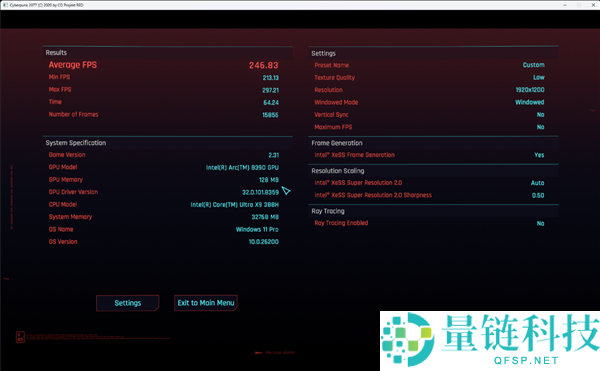Click the Number of Frames value 15855
The image size is (600, 371).
270,115
